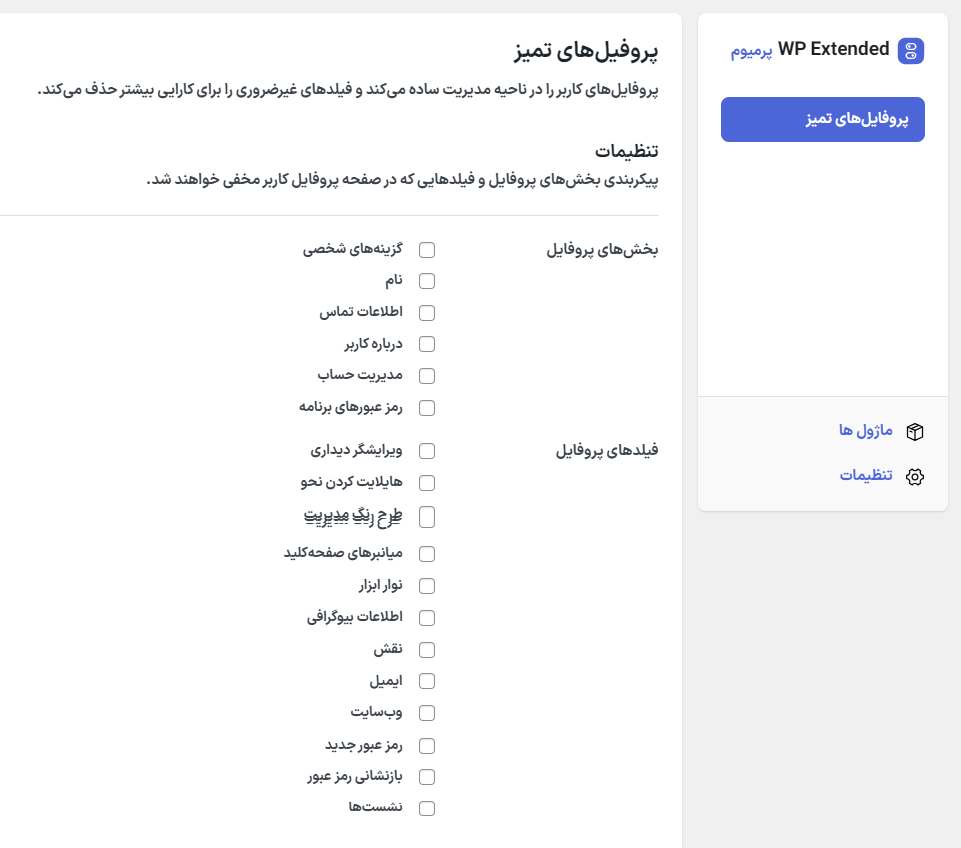
Task: Toggle the رمز عبورهای برنامه checkbox
Action: tap(427, 408)
